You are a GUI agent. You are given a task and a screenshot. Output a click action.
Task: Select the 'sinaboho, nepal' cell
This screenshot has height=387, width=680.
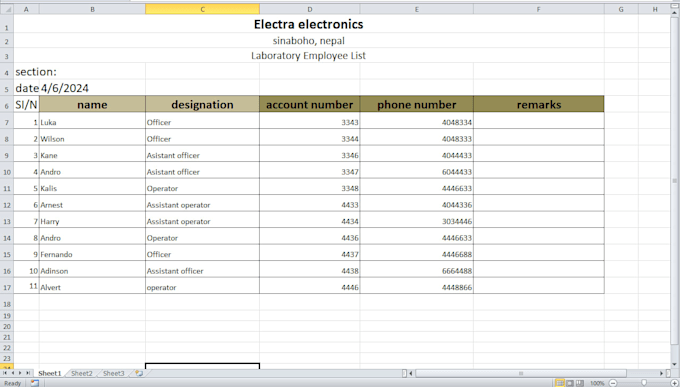(308, 41)
